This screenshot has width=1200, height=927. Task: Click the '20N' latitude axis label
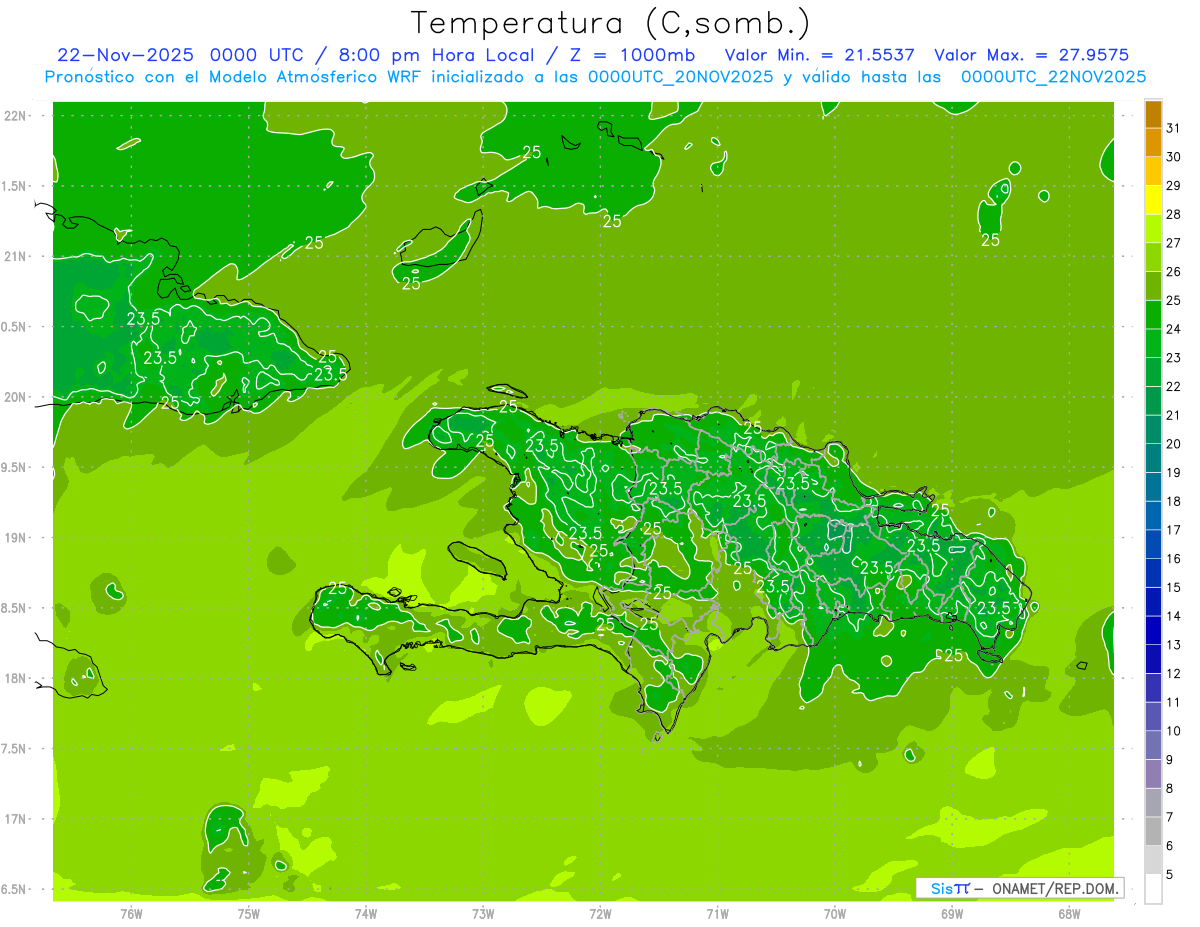pyautogui.click(x=15, y=397)
